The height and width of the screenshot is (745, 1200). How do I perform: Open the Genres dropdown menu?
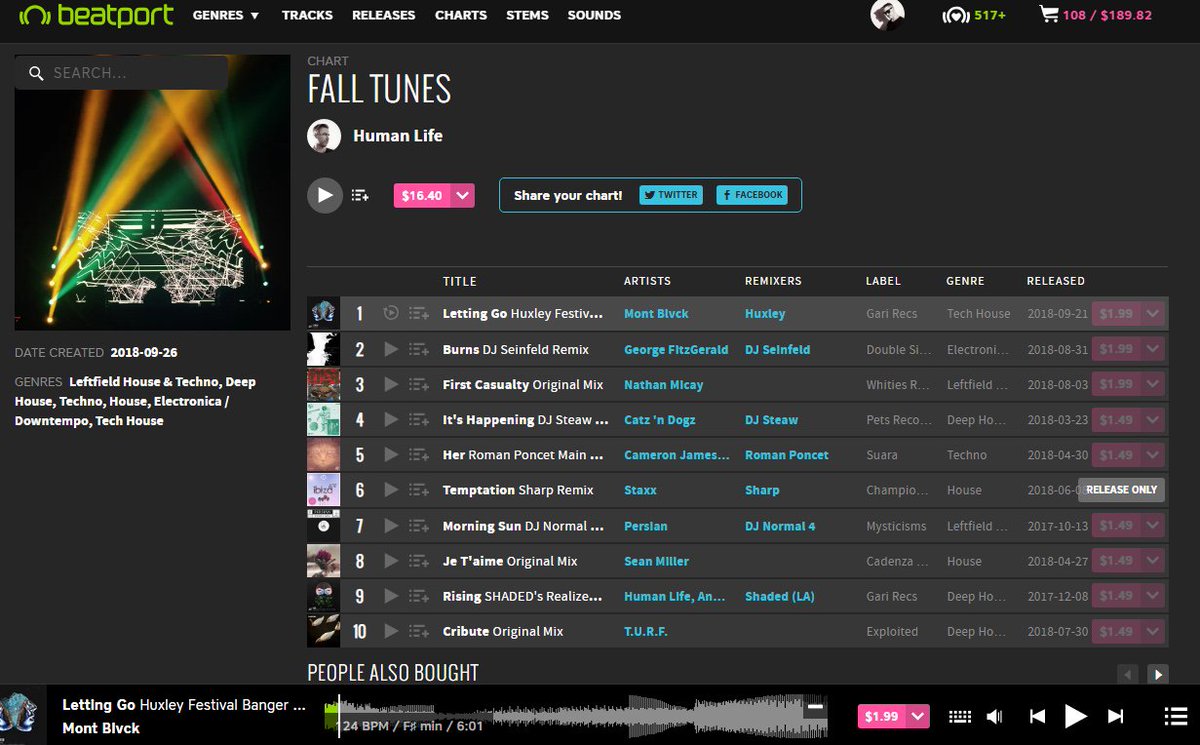pos(226,15)
